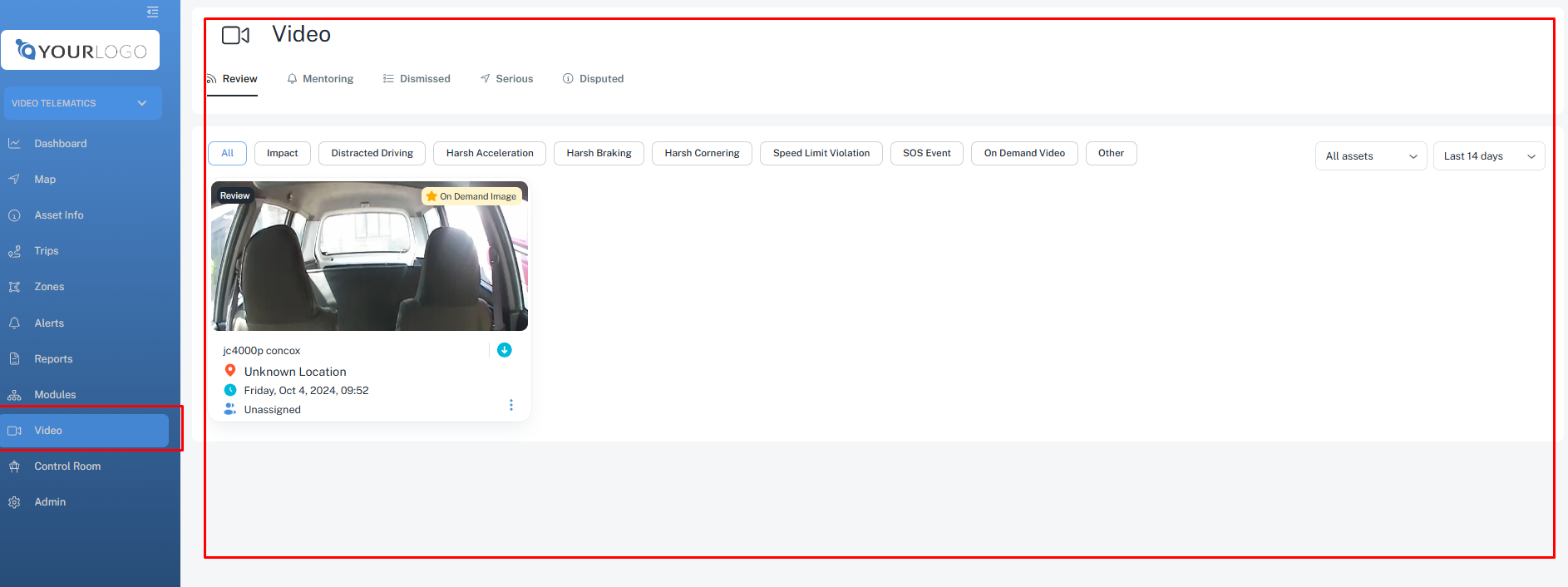The height and width of the screenshot is (587, 1568).
Task: Open the Serious tab
Action: click(506, 79)
